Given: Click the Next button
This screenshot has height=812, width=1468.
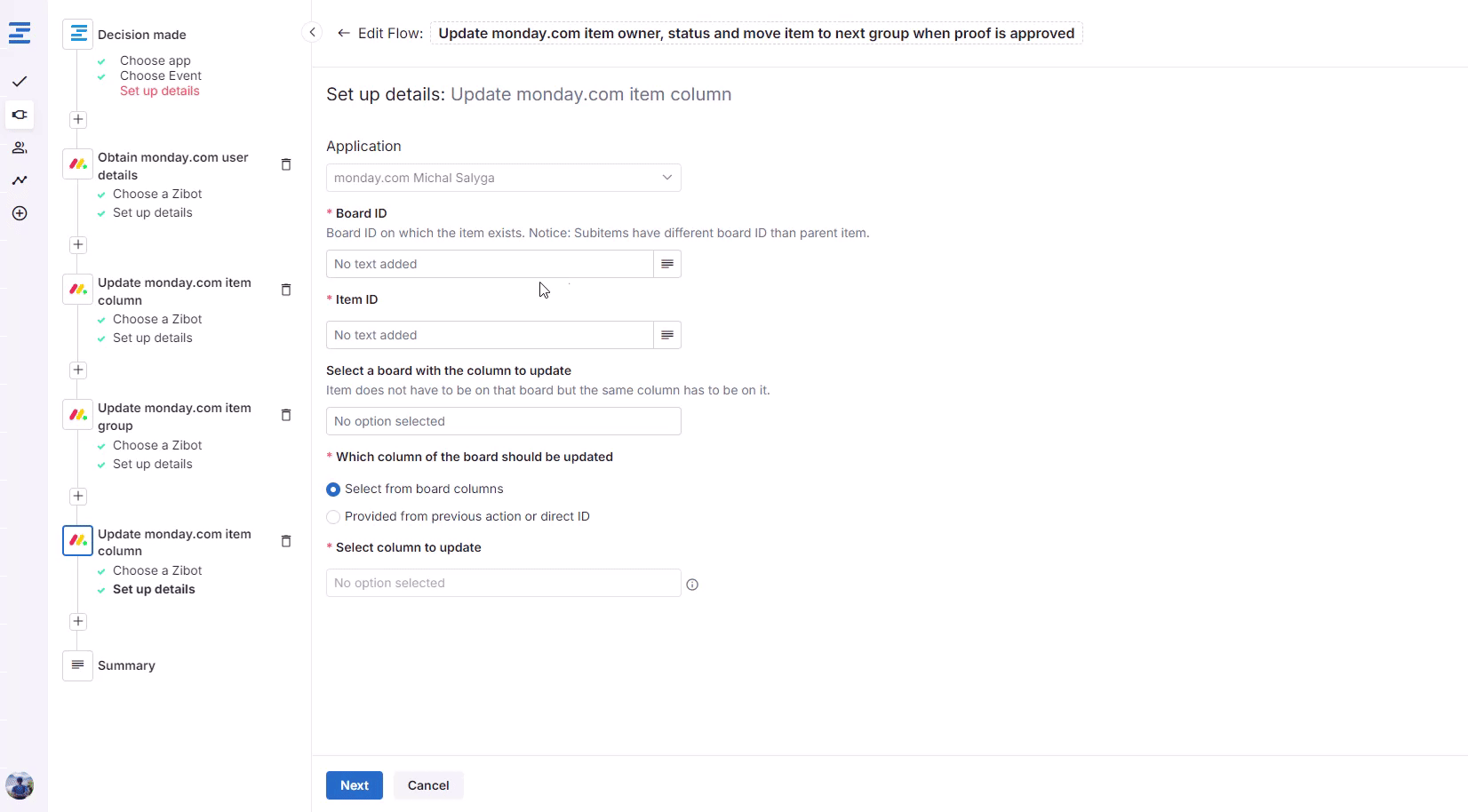Looking at the screenshot, I should [354, 785].
